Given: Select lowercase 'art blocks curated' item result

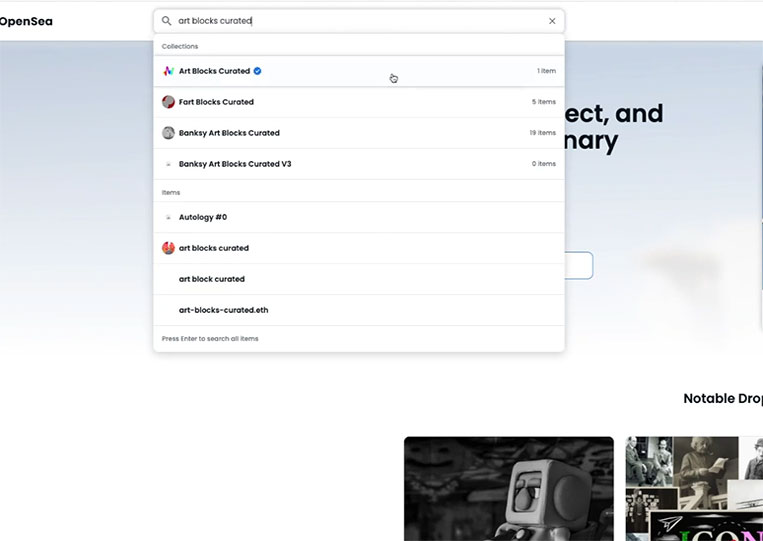Looking at the screenshot, I should click(x=359, y=248).
